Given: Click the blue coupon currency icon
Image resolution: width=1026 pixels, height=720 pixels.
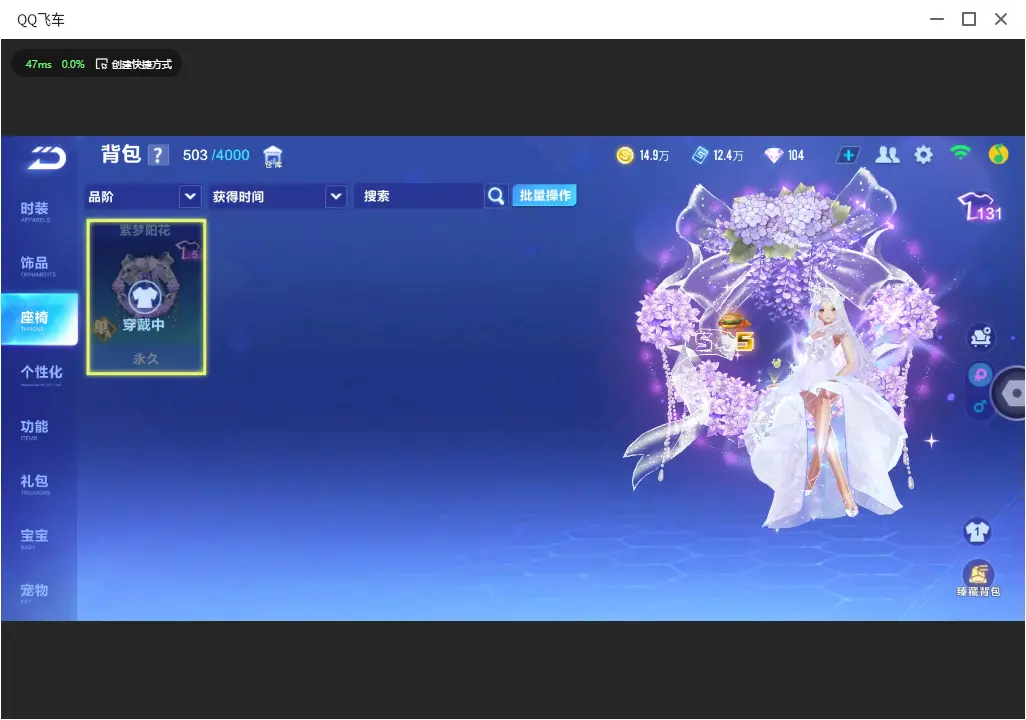Looking at the screenshot, I should pos(700,155).
